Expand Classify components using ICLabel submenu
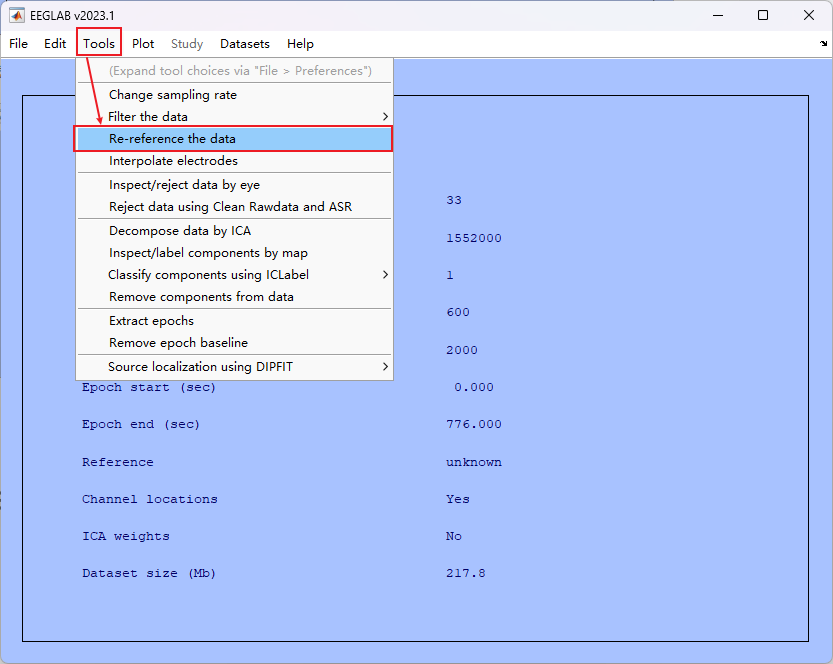 234,275
